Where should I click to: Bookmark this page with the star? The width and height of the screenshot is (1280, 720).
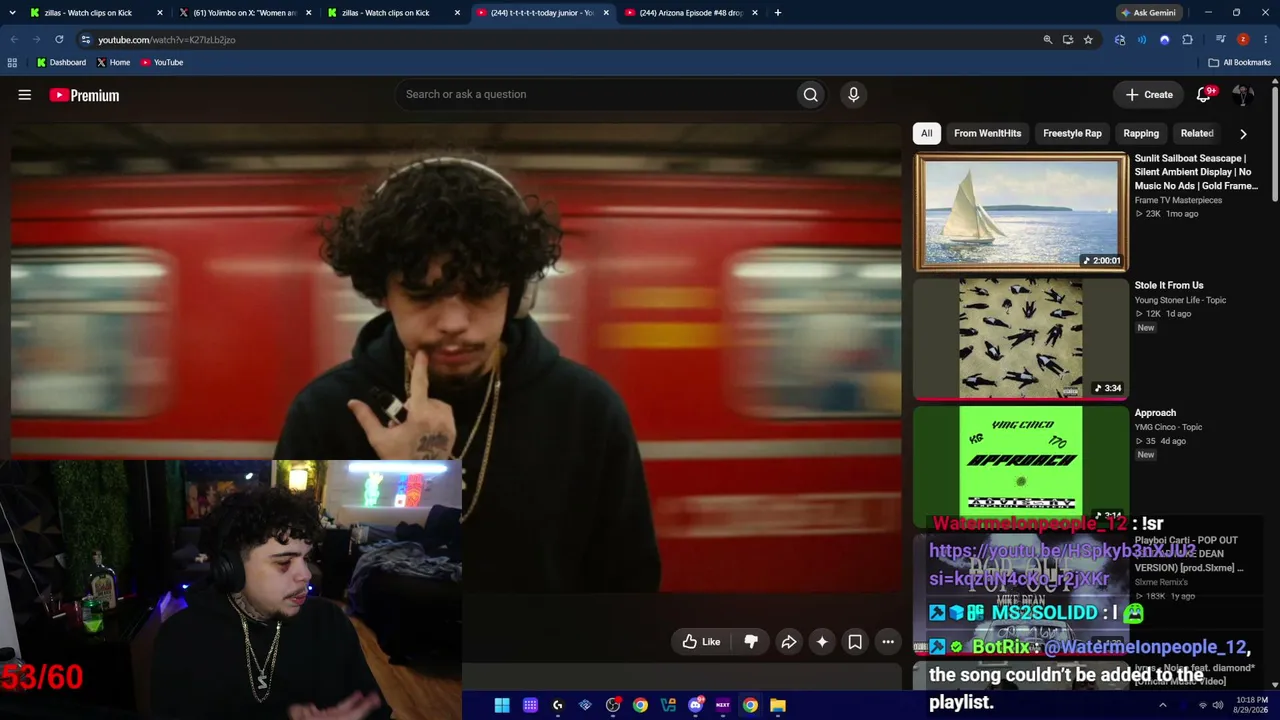(x=1088, y=40)
